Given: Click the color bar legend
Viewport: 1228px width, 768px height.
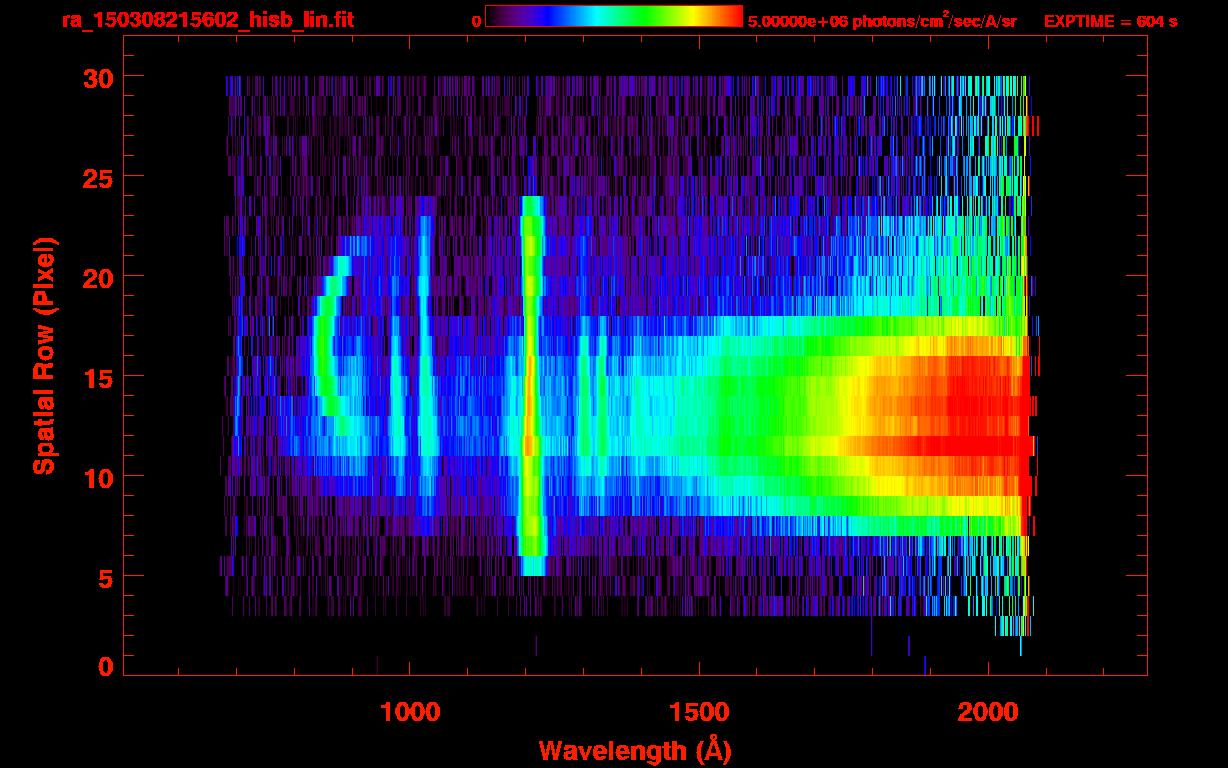Looking at the screenshot, I should 614,17.
